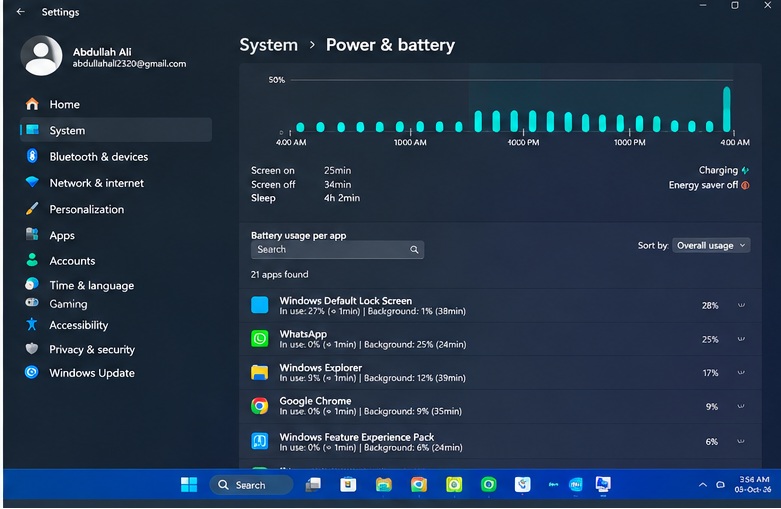Viewport: 781px width, 509px height.
Task: Open Accessibility settings
Action: click(x=116, y=325)
